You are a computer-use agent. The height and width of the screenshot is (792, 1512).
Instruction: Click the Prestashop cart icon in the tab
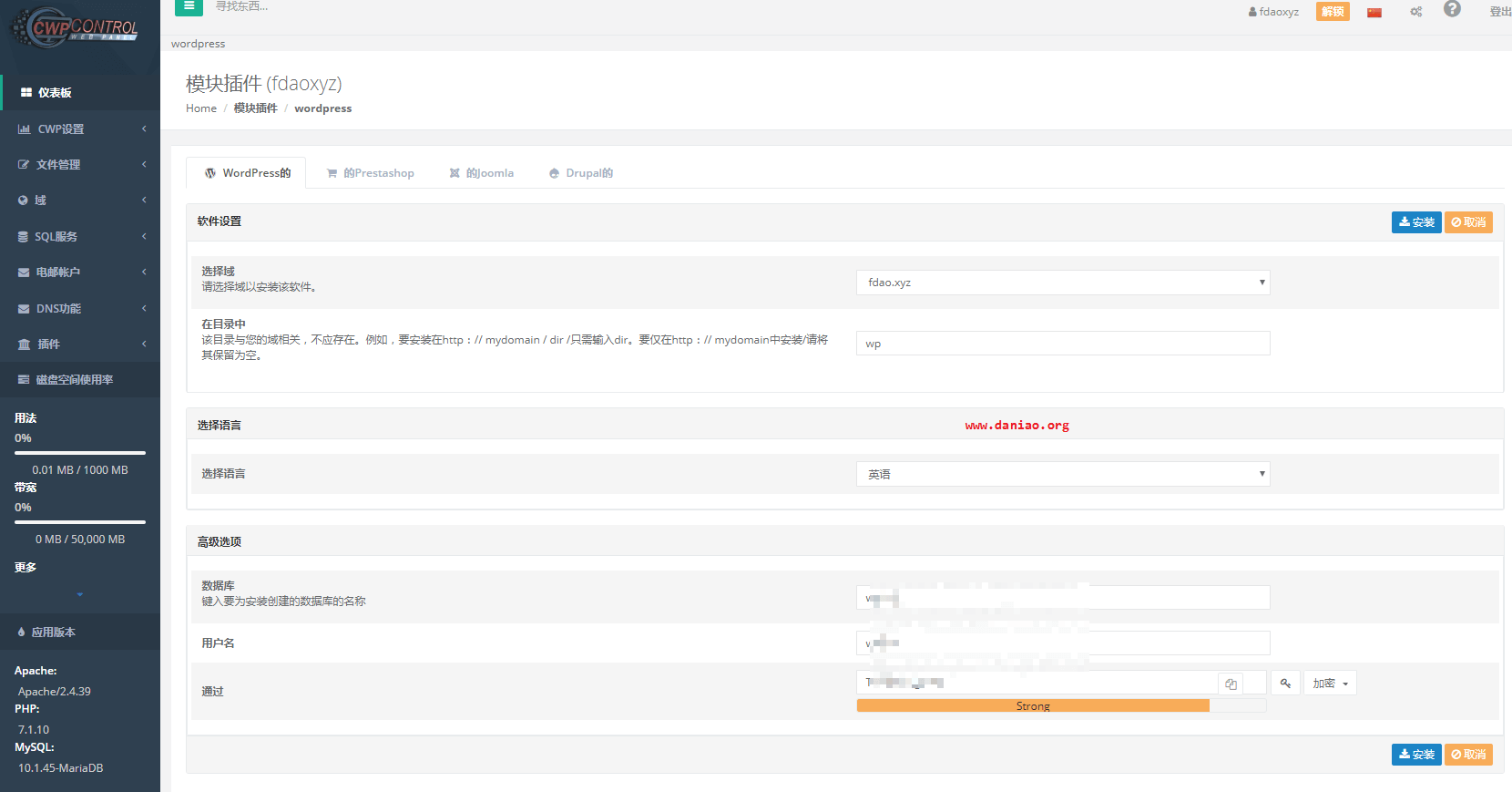[x=332, y=173]
